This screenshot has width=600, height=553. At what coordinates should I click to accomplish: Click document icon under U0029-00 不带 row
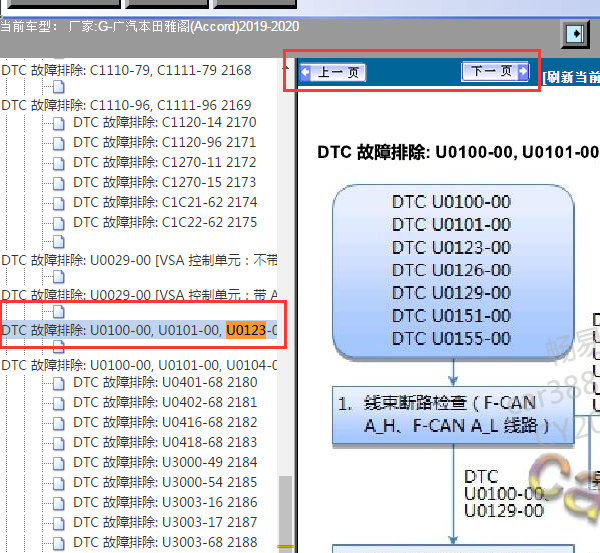(59, 276)
